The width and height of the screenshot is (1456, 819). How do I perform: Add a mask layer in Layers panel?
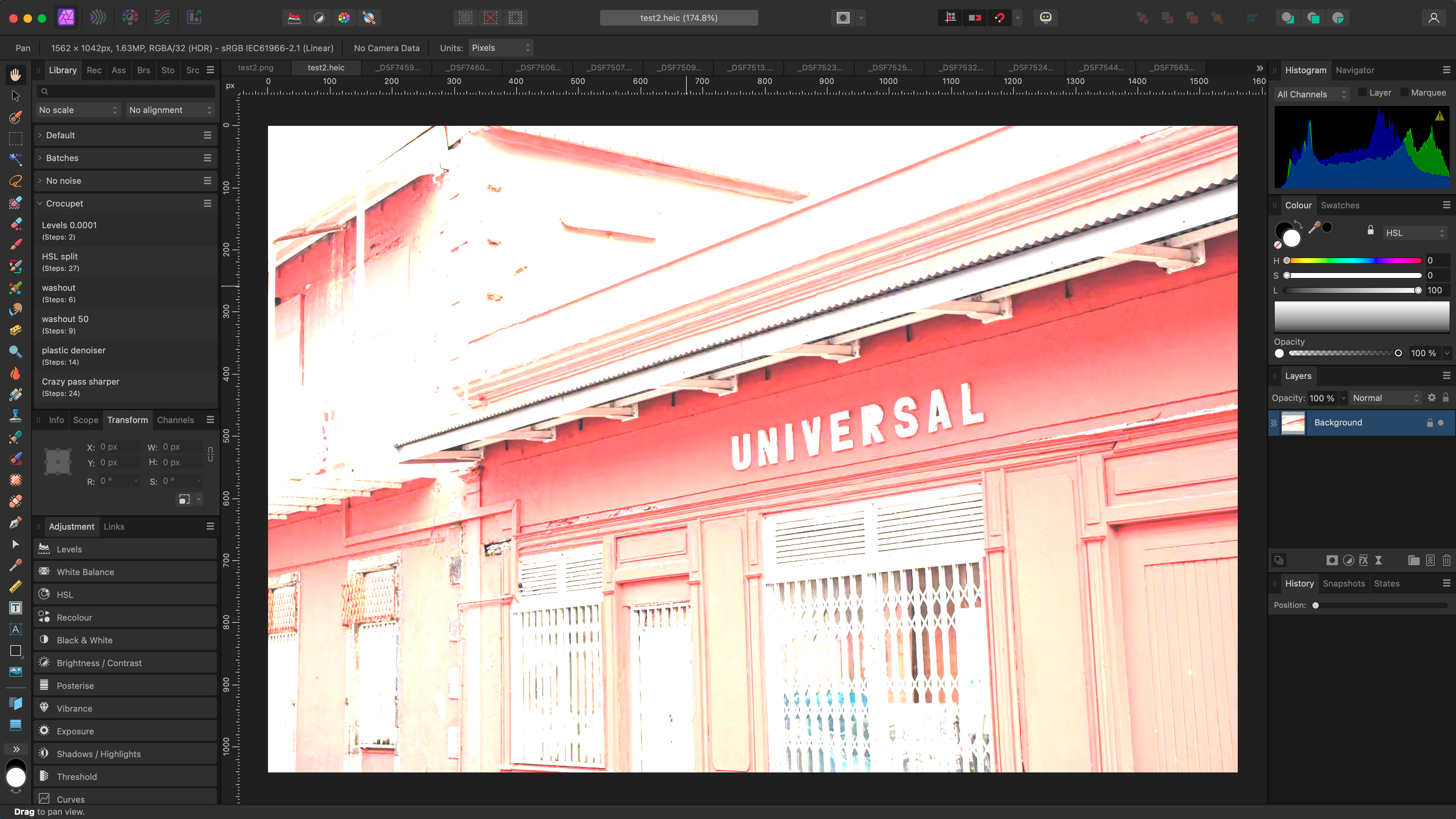(x=1332, y=560)
